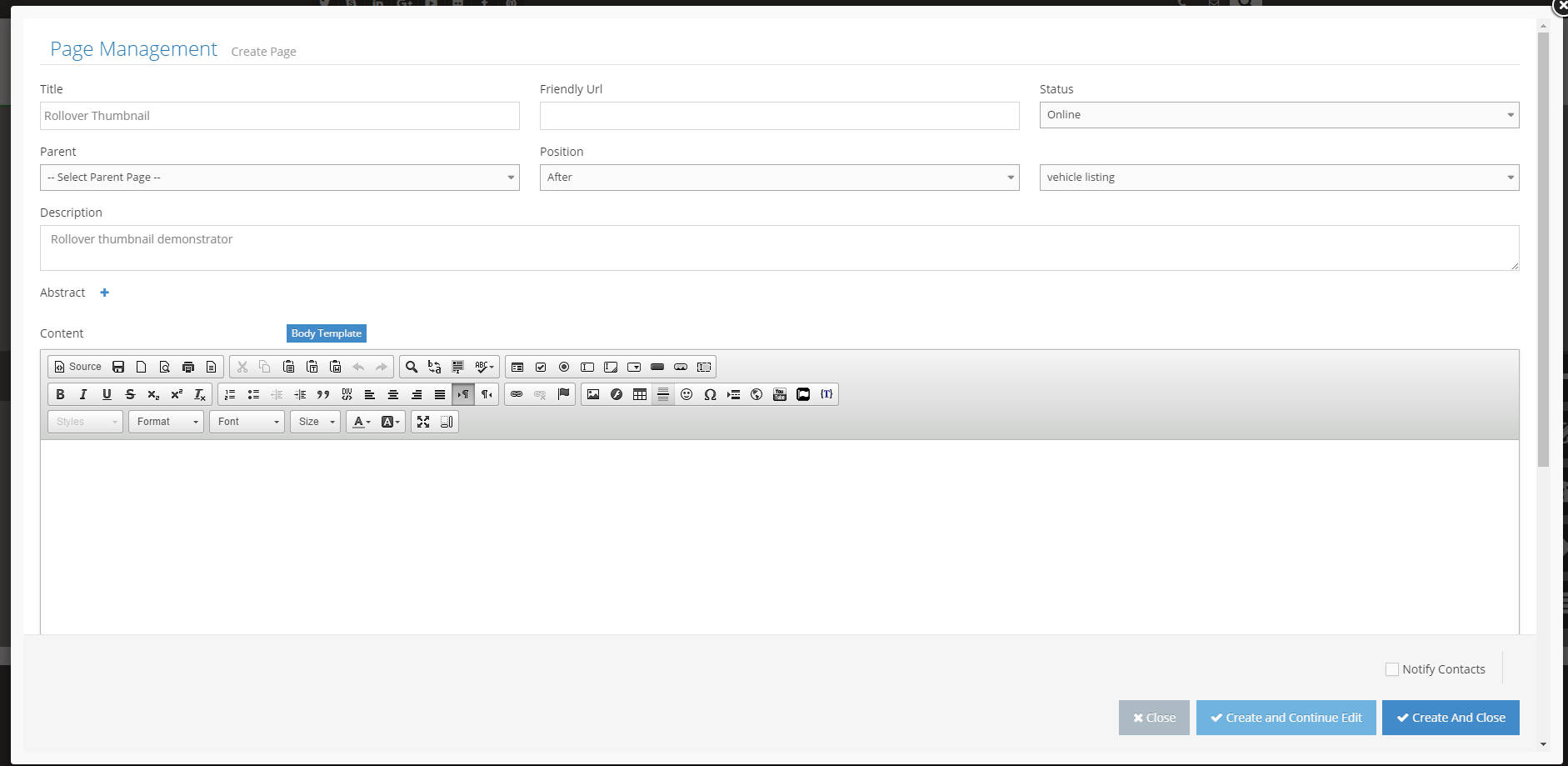This screenshot has height=766, width=1568.
Task: Click the YouTube embed icon
Action: point(780,394)
